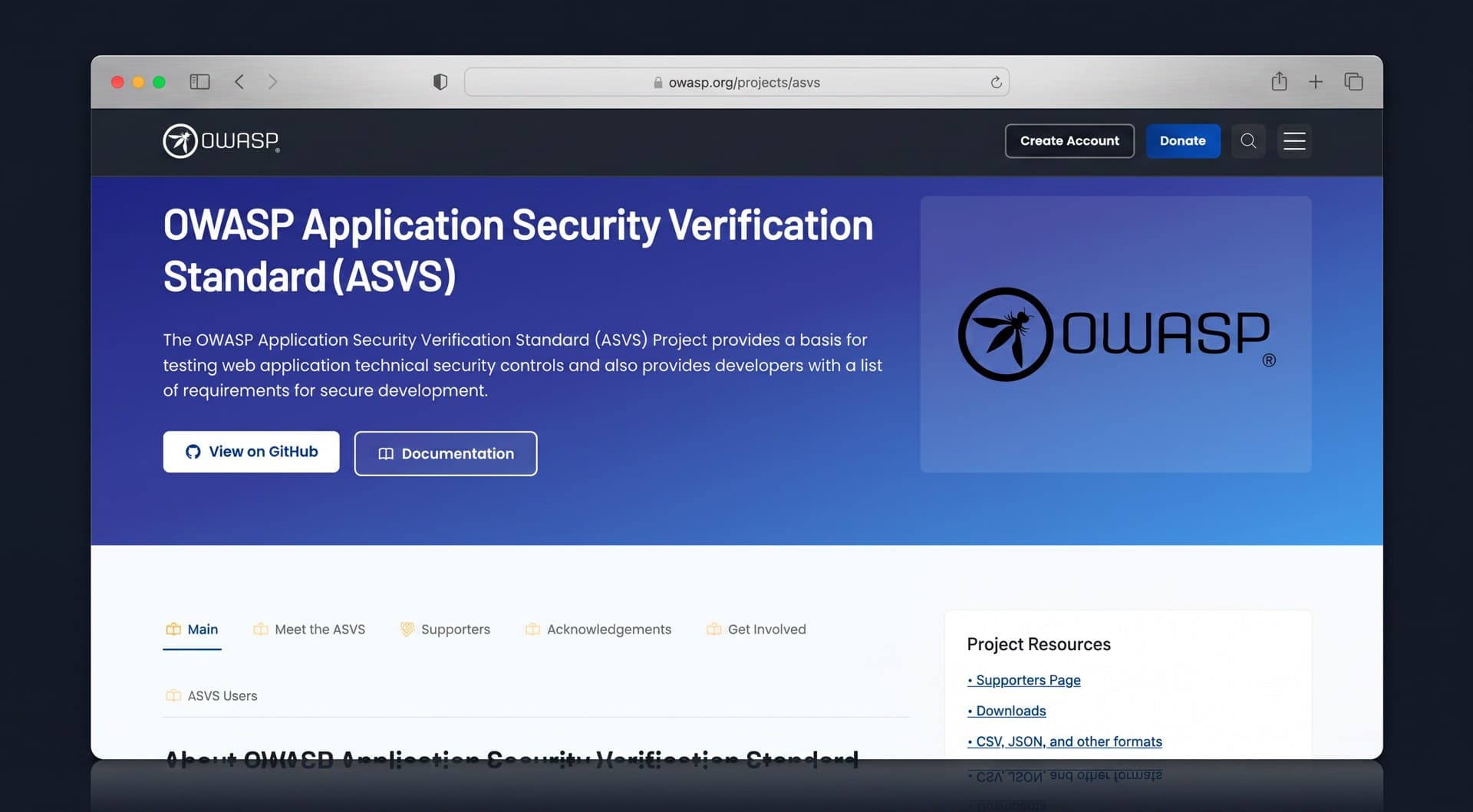Open CSV, JSON, and other formats link

click(1065, 741)
